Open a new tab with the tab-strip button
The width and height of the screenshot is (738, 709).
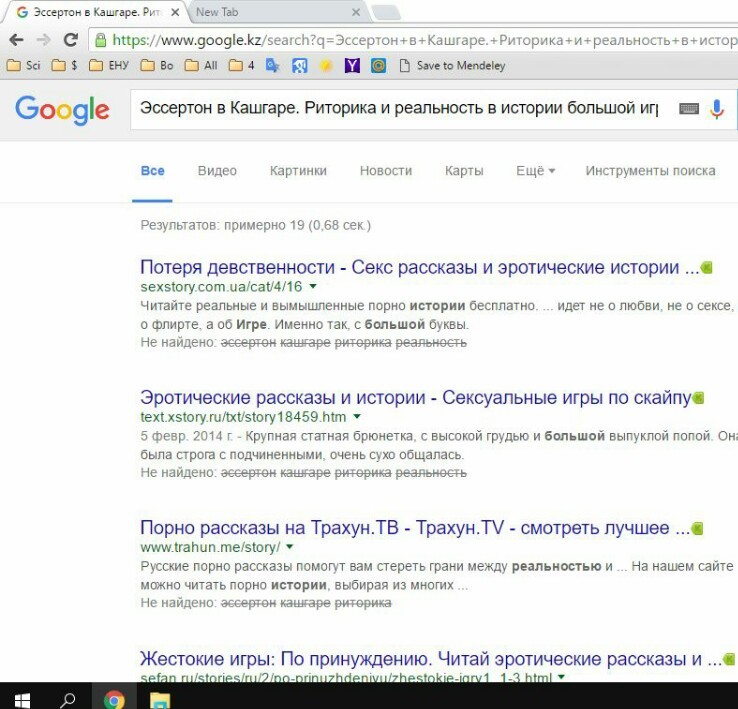[386, 13]
